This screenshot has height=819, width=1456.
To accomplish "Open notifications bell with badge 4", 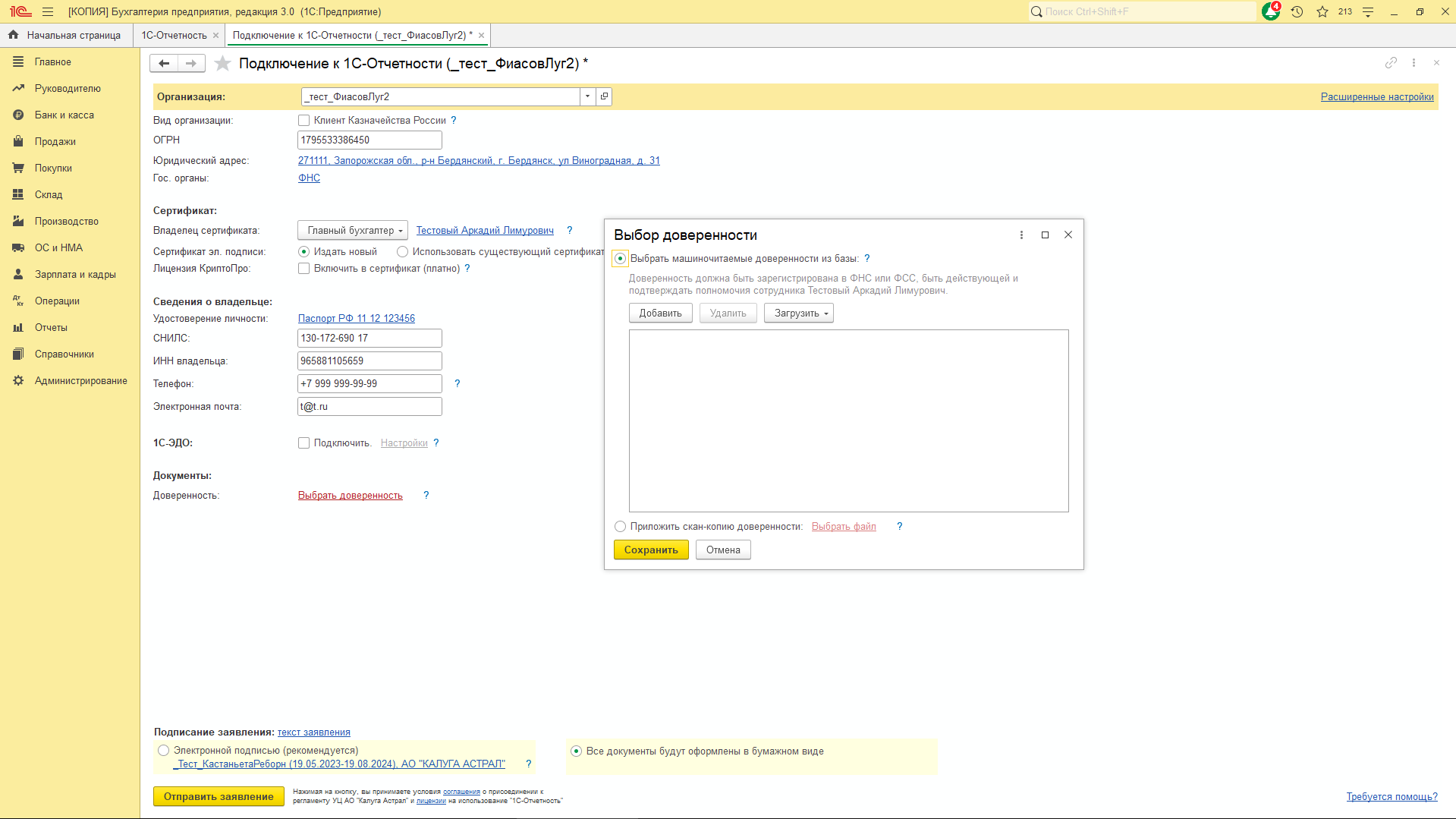I will pyautogui.click(x=1271, y=11).
